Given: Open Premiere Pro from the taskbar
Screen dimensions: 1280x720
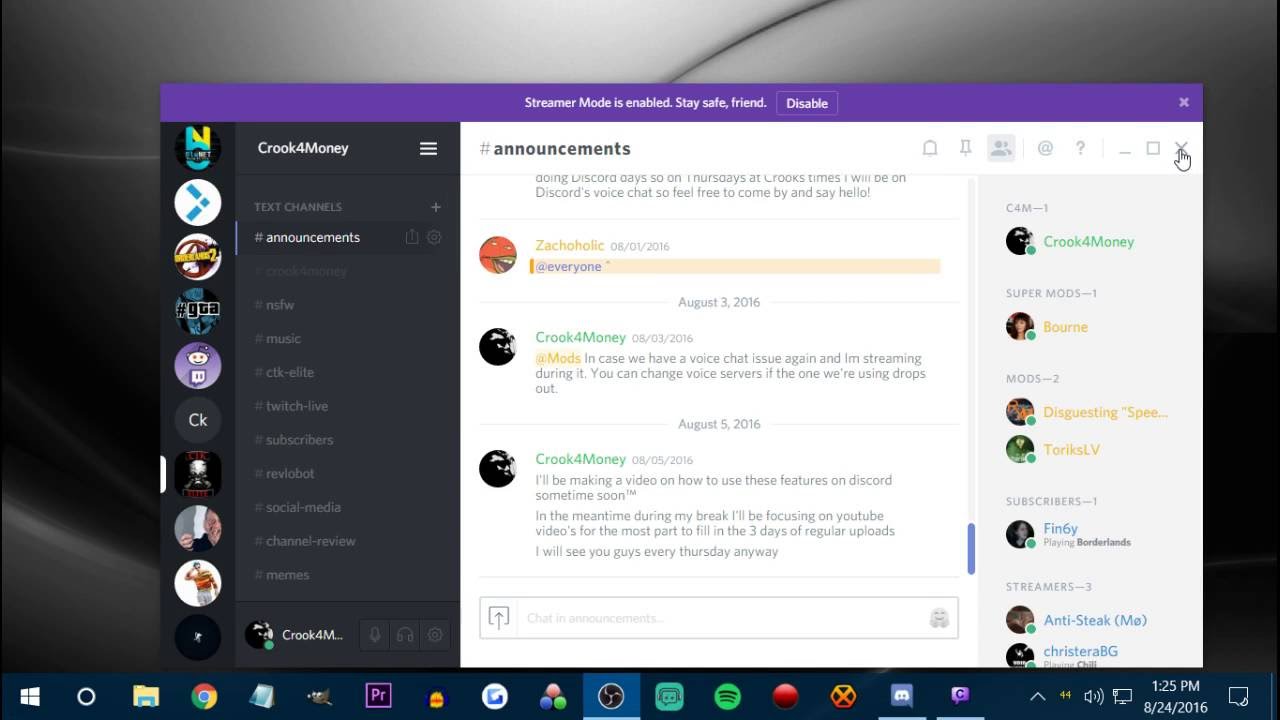Looking at the screenshot, I should coord(379,696).
